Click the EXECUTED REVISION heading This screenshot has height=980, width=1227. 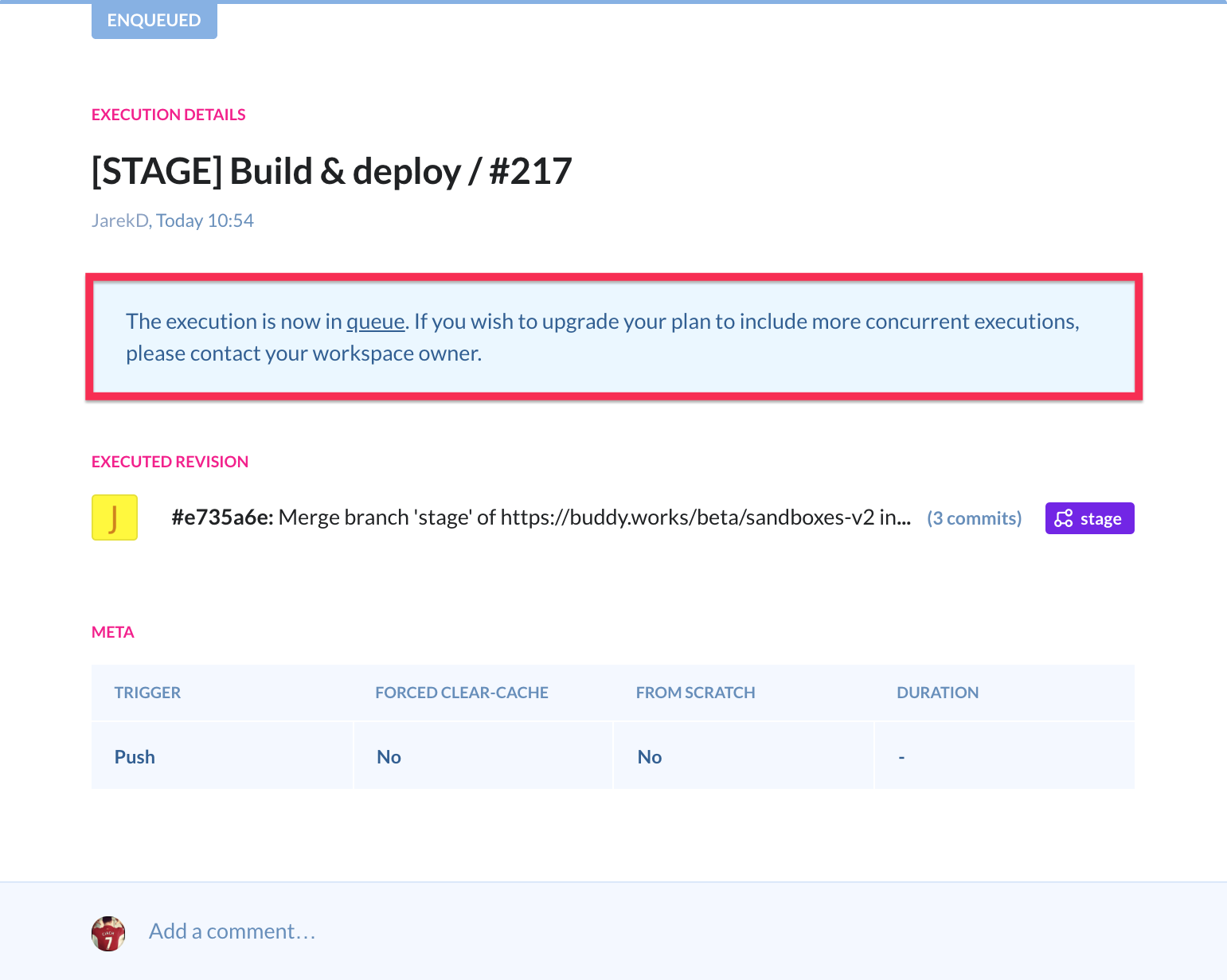[170, 462]
